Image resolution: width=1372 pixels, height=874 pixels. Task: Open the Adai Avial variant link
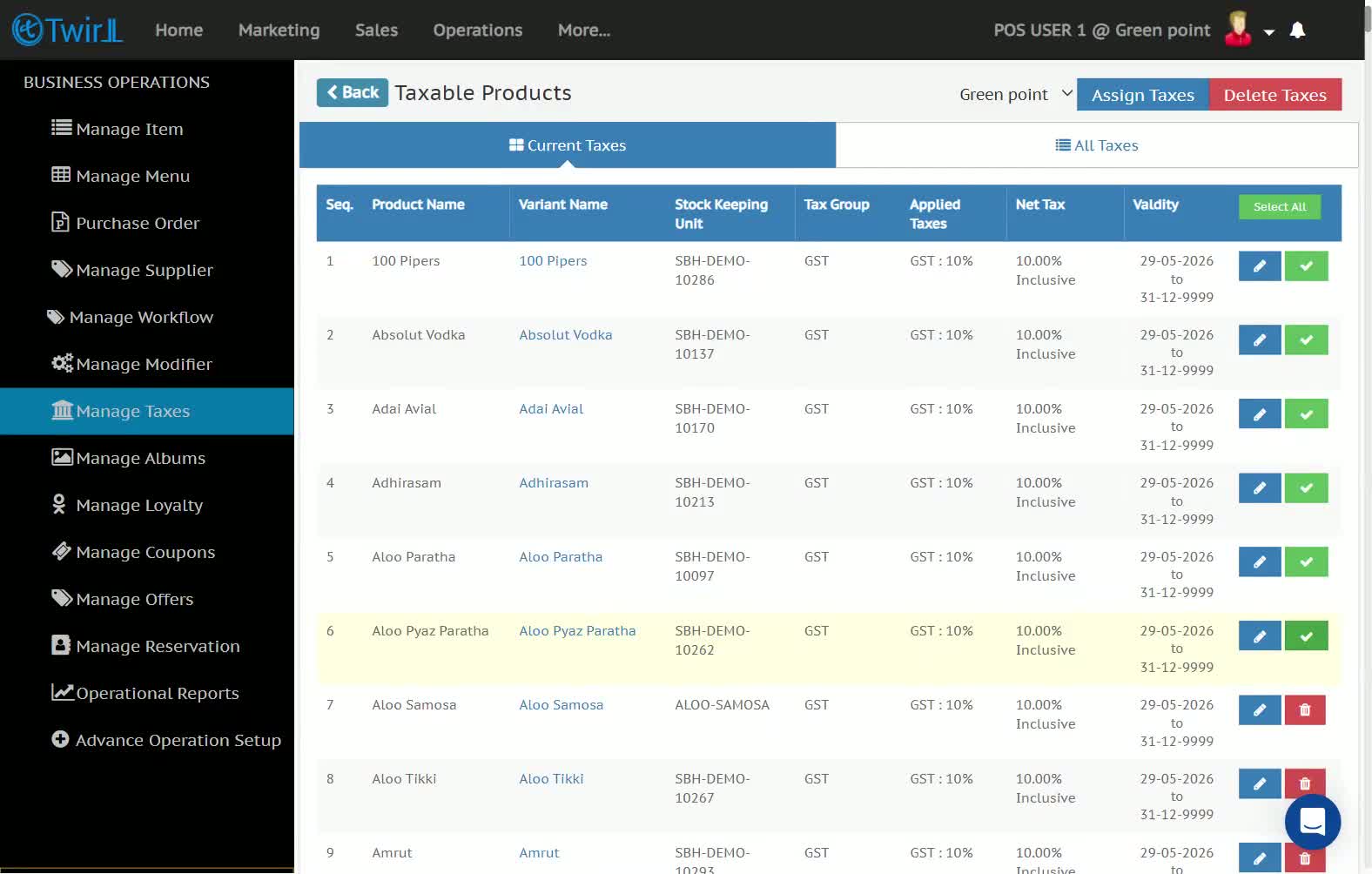click(x=551, y=408)
